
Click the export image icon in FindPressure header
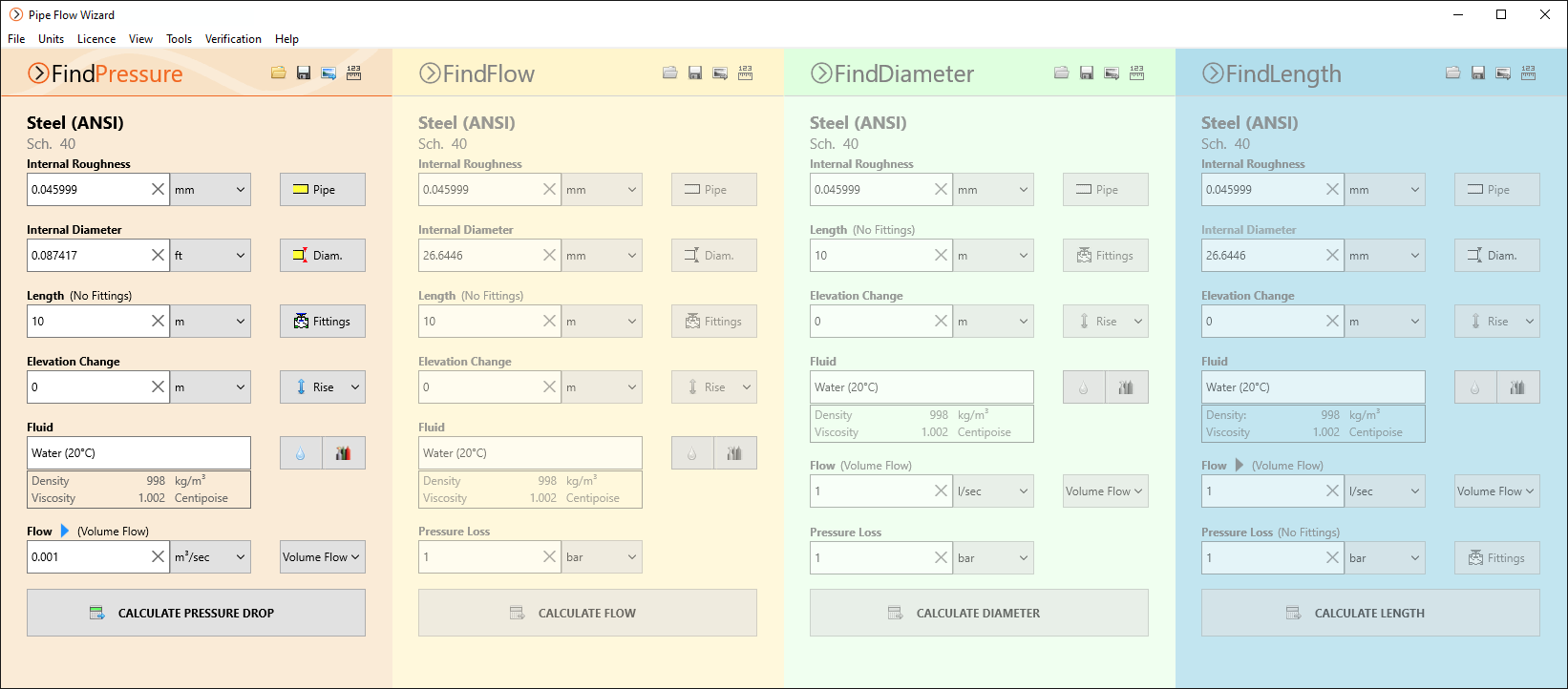[328, 73]
